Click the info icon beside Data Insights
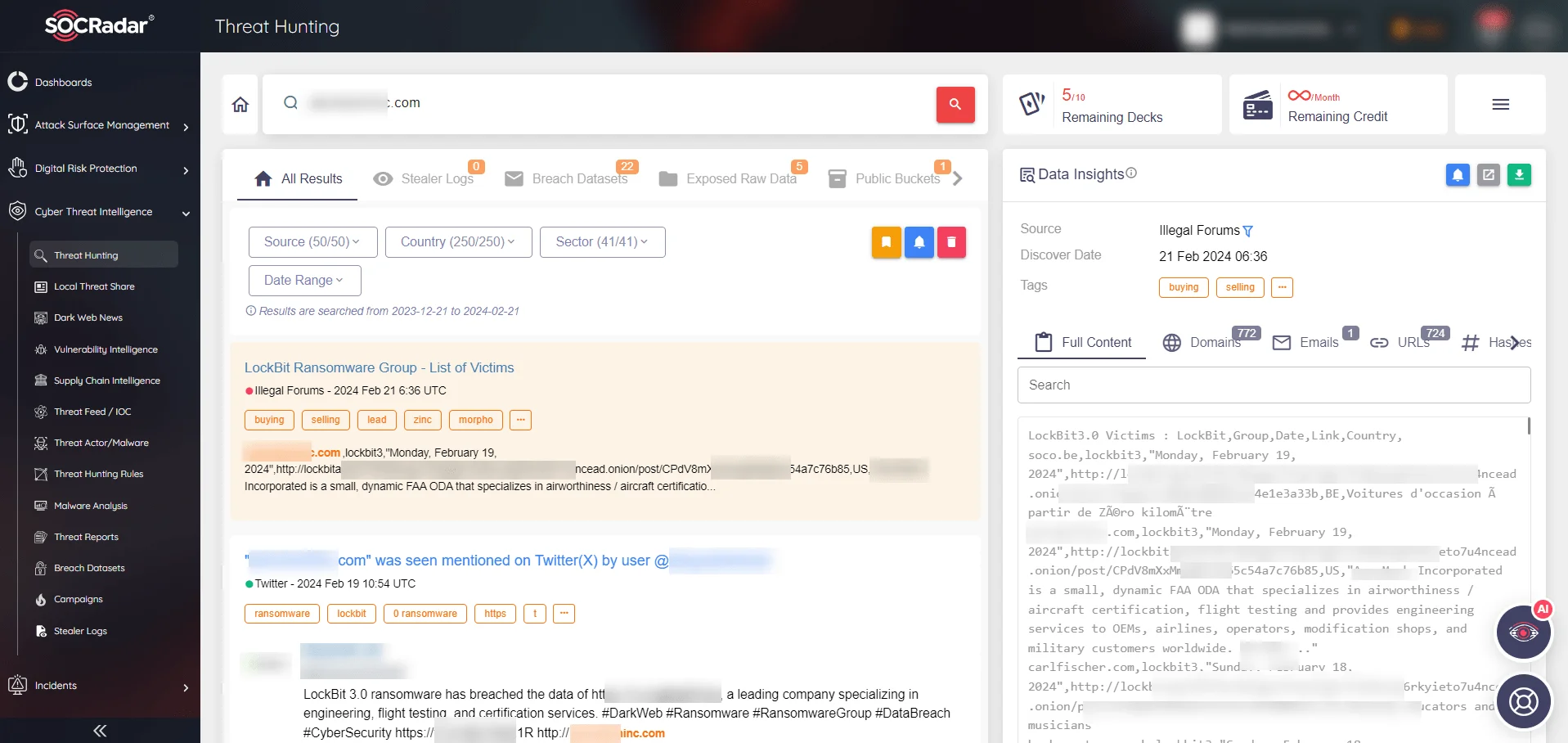Viewport: 1568px width, 743px height. 1131,173
